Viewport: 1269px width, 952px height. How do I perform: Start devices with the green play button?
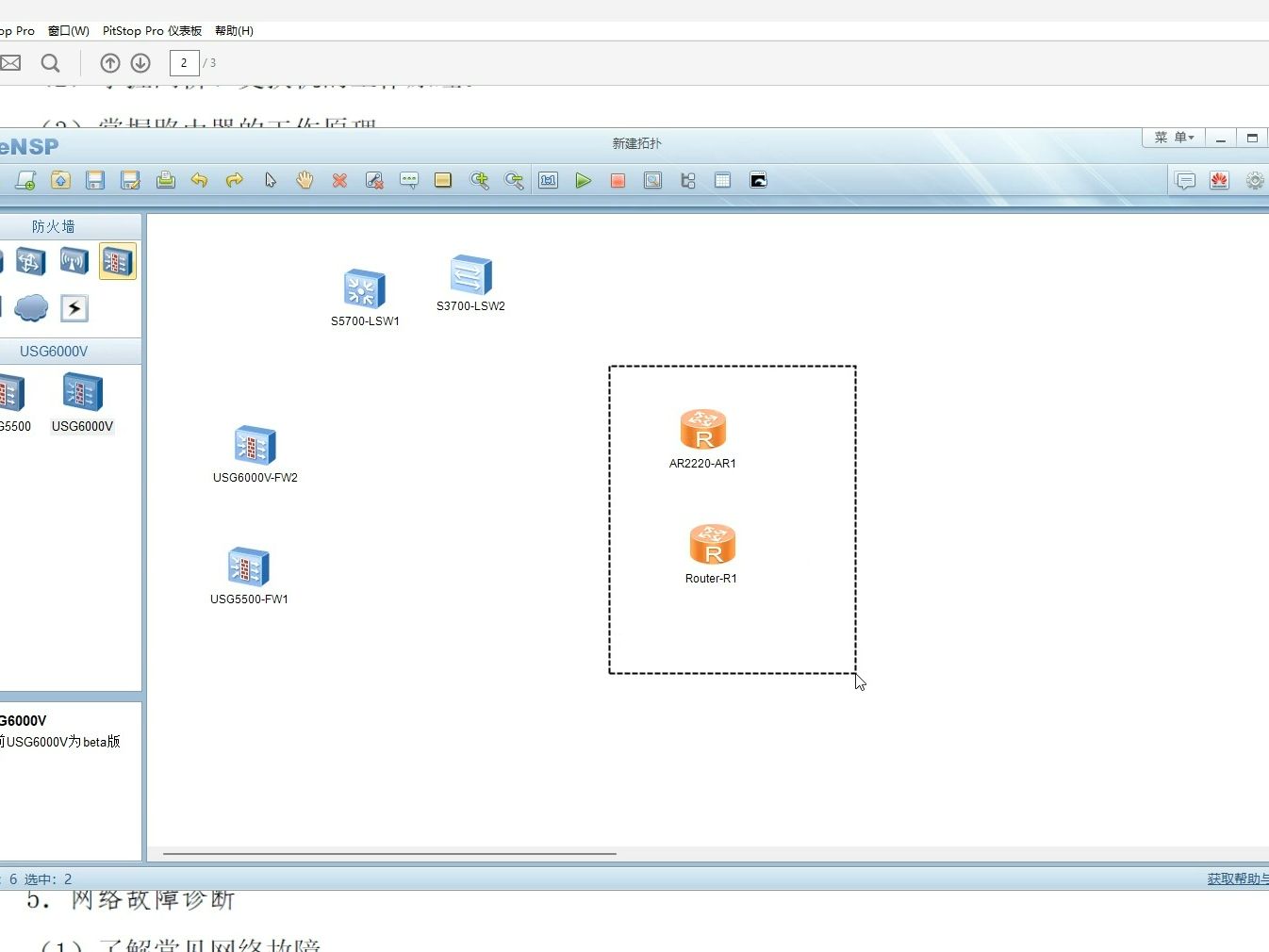click(584, 180)
